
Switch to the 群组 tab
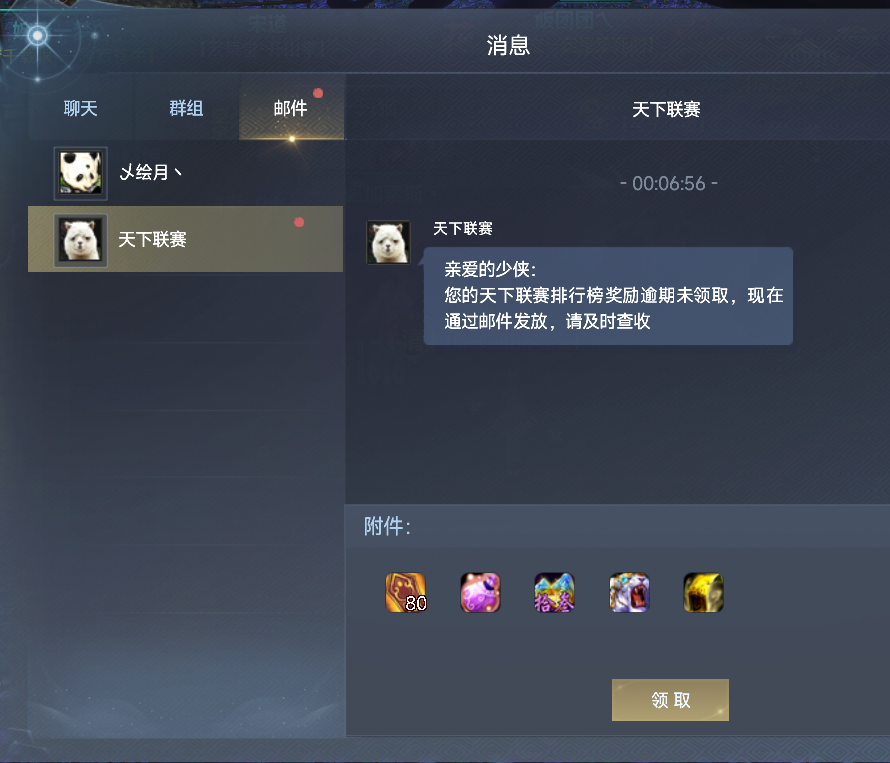[186, 108]
